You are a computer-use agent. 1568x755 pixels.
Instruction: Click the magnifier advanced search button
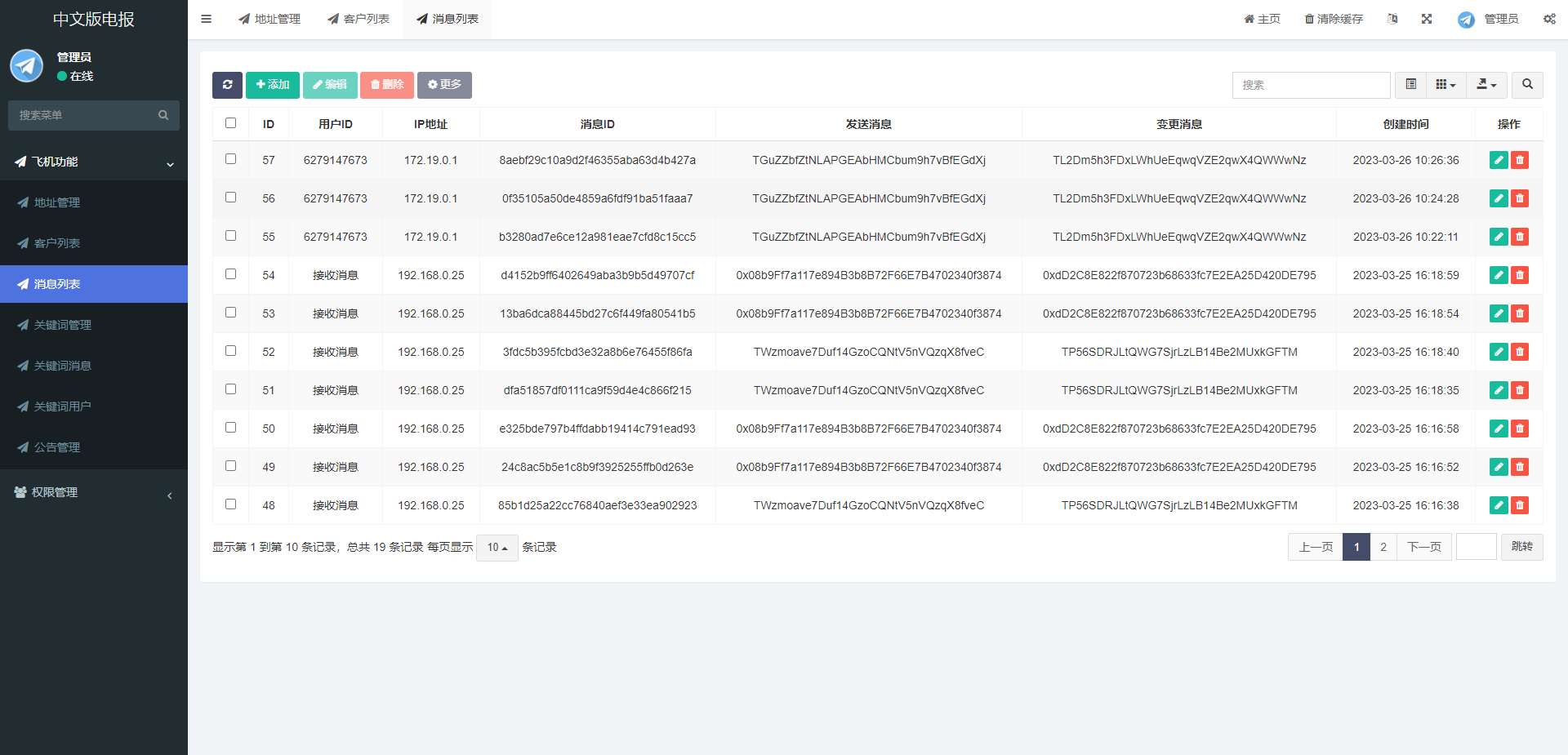1527,85
